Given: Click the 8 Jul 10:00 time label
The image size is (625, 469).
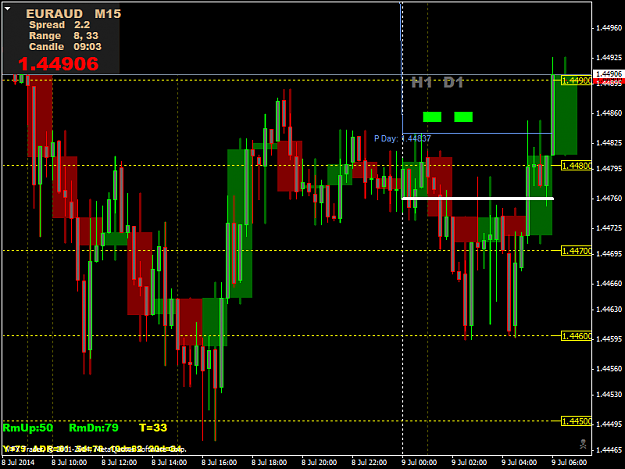Looking at the screenshot, I should (69, 462).
